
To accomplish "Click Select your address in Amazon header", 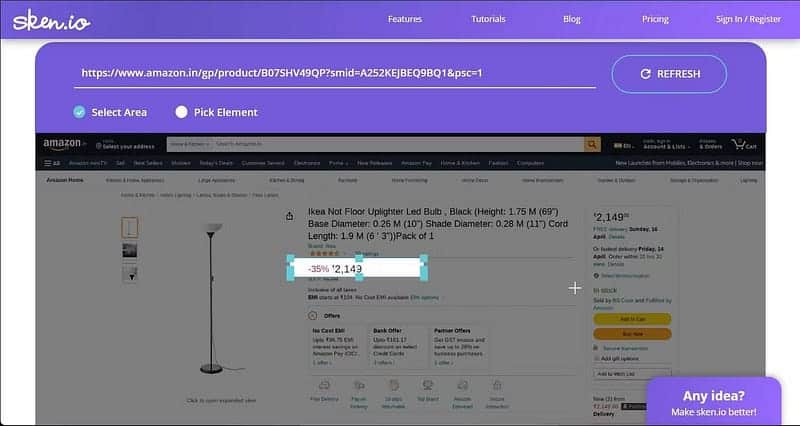I will pos(125,145).
